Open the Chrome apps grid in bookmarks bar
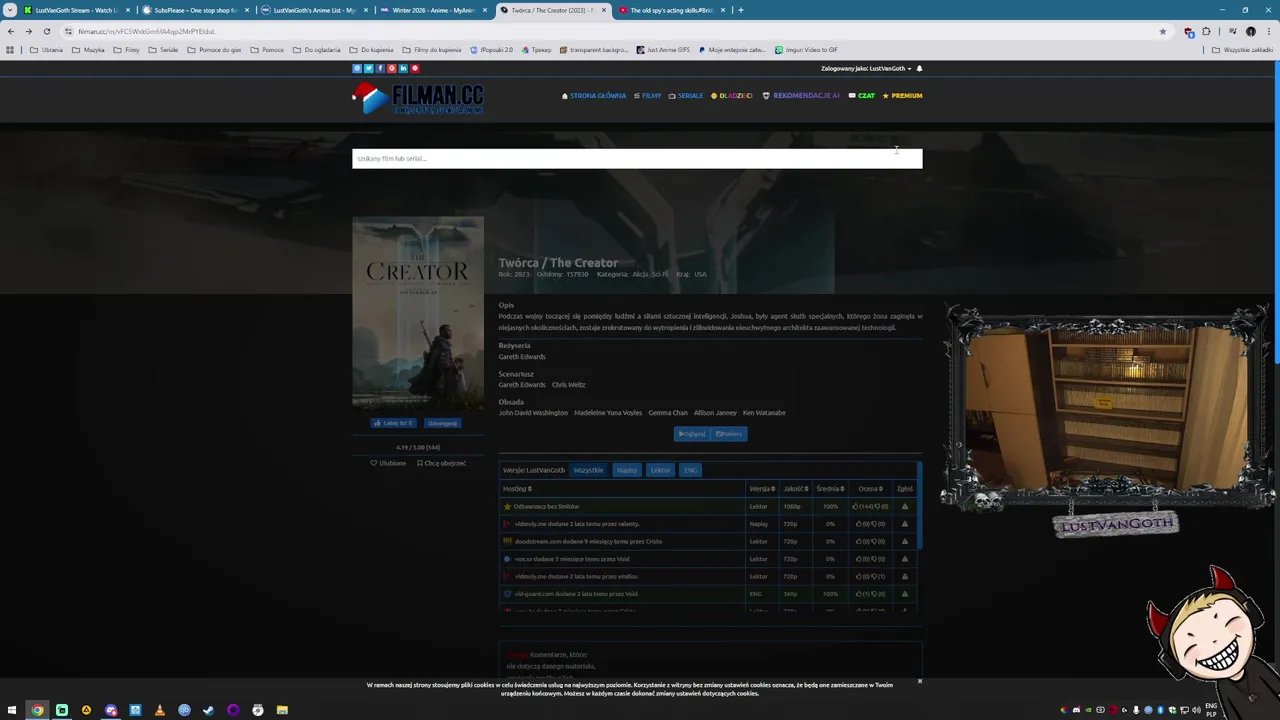1280x720 pixels. [x=11, y=49]
